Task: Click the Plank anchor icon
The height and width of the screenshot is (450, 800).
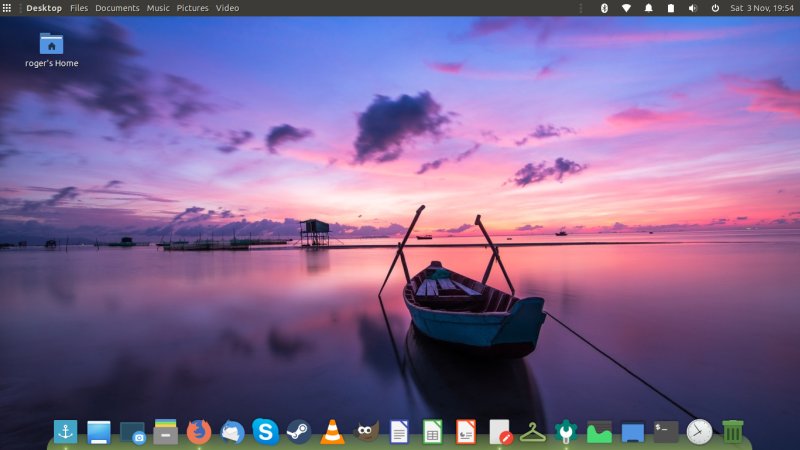Action: [x=65, y=432]
